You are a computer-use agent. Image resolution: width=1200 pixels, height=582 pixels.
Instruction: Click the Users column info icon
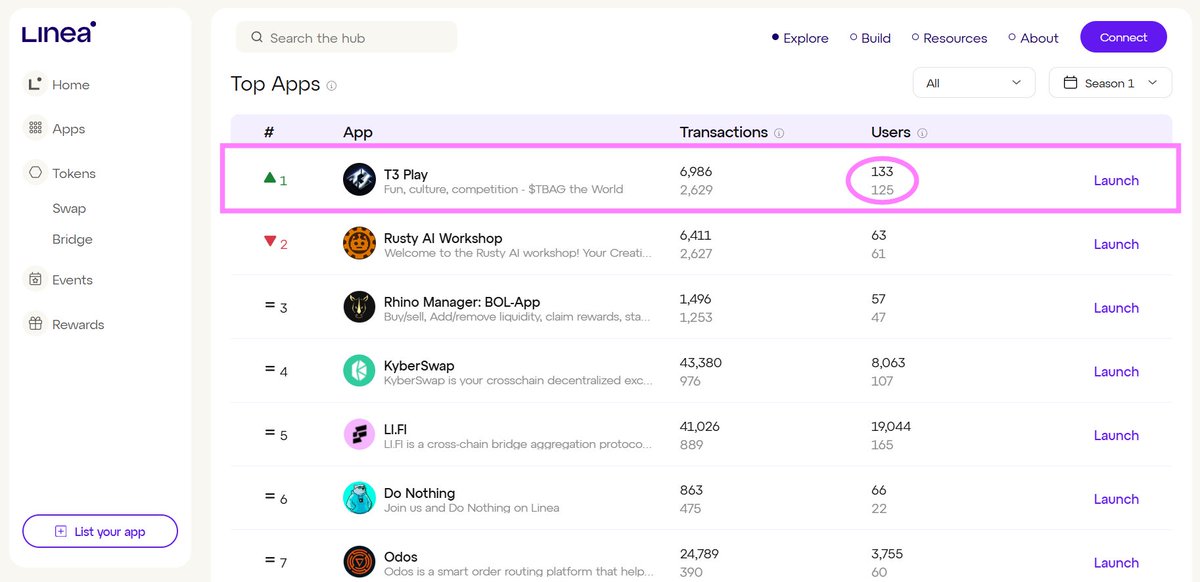922,133
